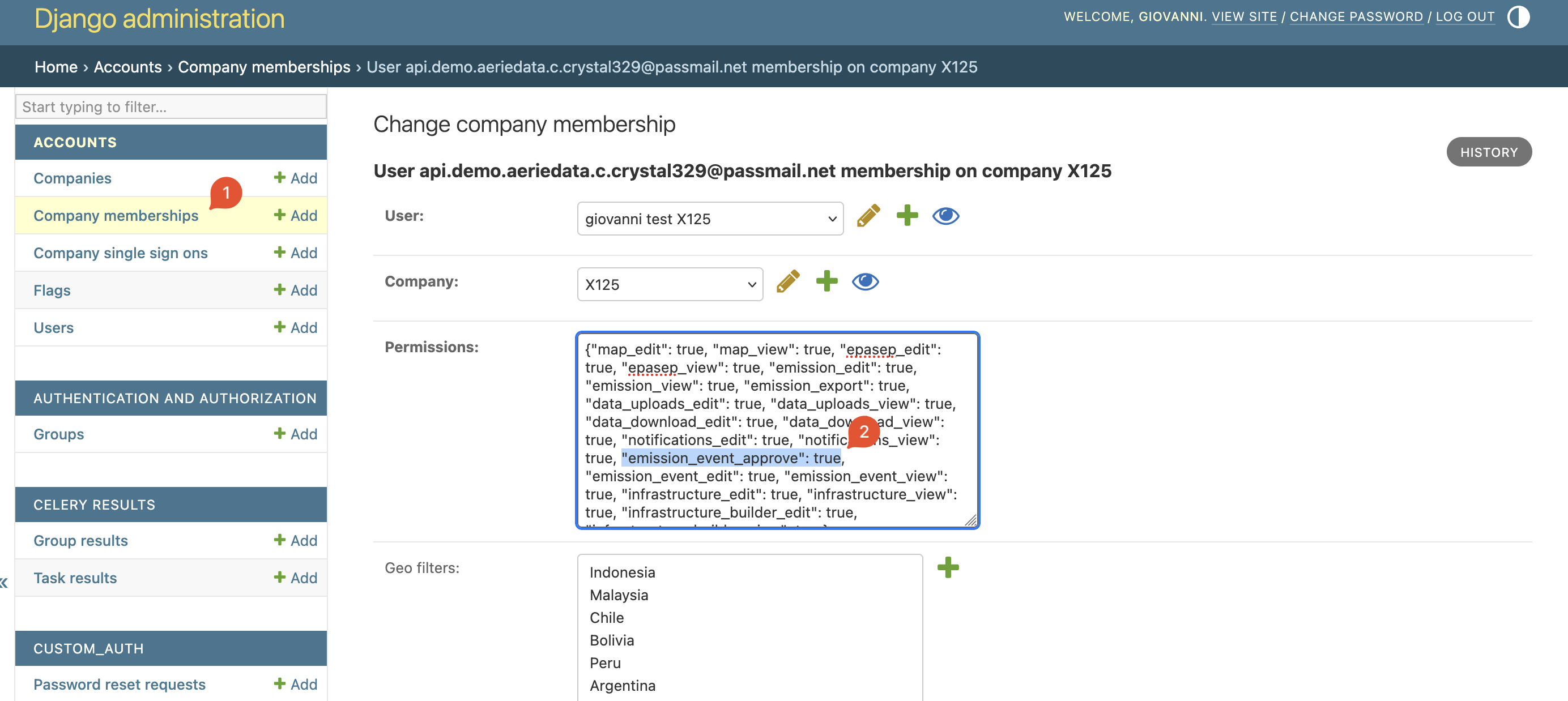The image size is (1568, 701).
Task: Click the eye icon to view selected user
Action: [x=945, y=216]
